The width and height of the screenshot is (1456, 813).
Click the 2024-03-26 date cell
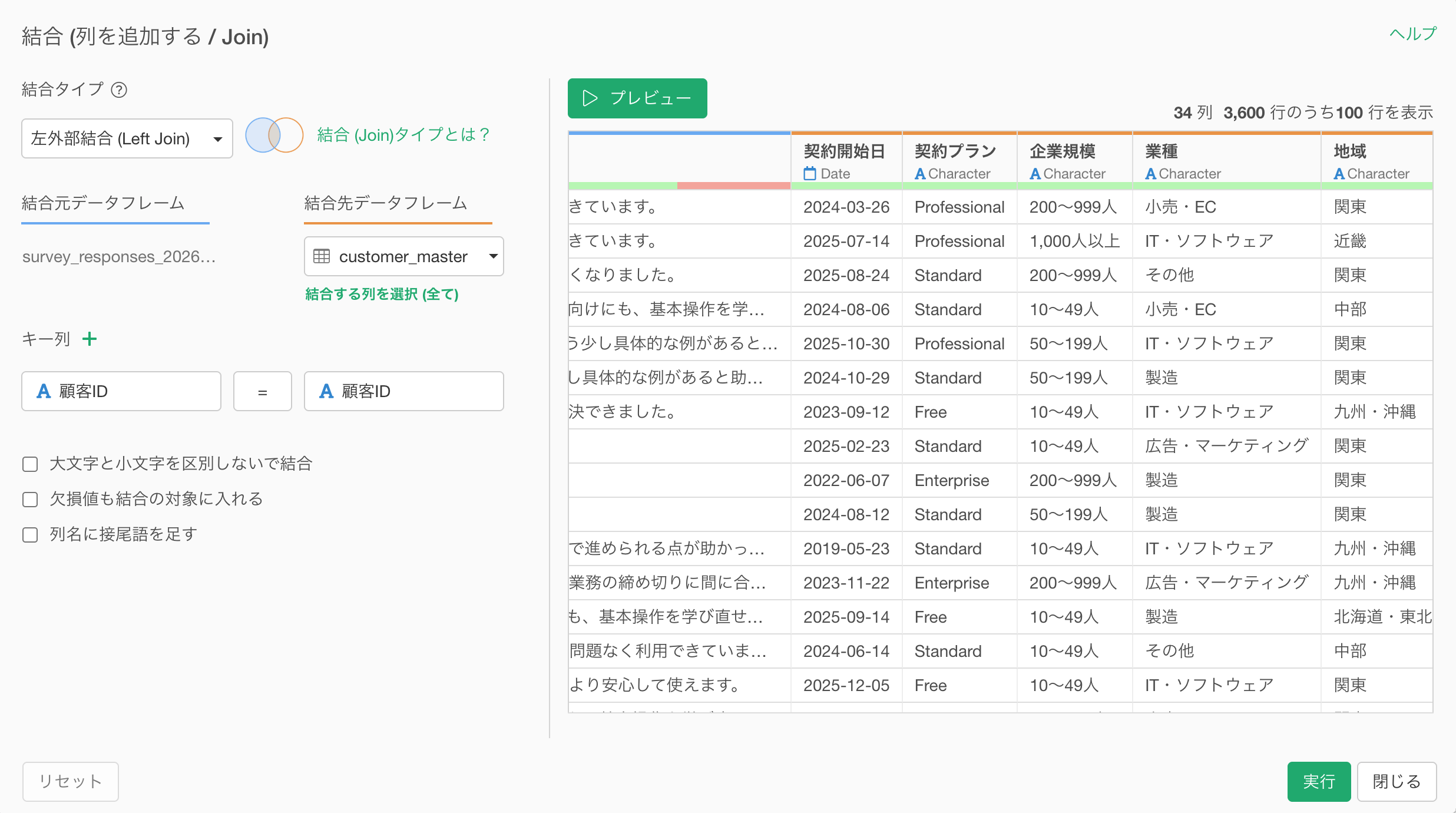846,207
